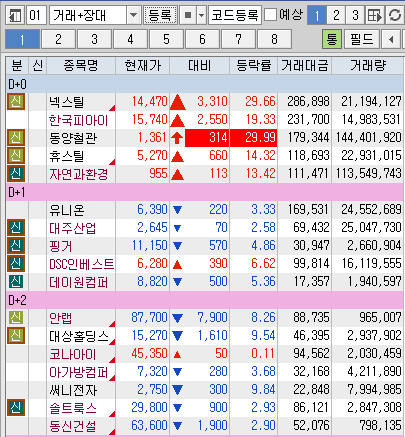
Task: Click the D+0 group header row
Action: [204, 84]
